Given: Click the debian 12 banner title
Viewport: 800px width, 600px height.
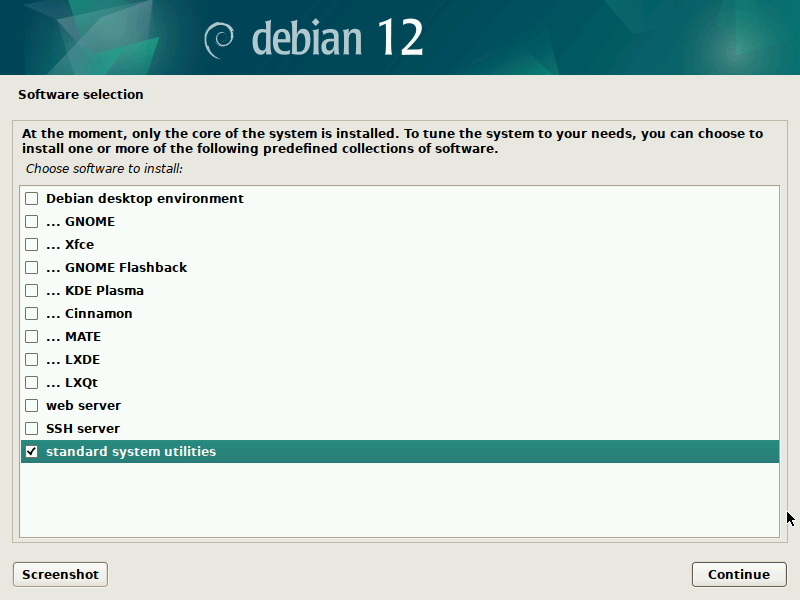Looking at the screenshot, I should click(x=337, y=39).
